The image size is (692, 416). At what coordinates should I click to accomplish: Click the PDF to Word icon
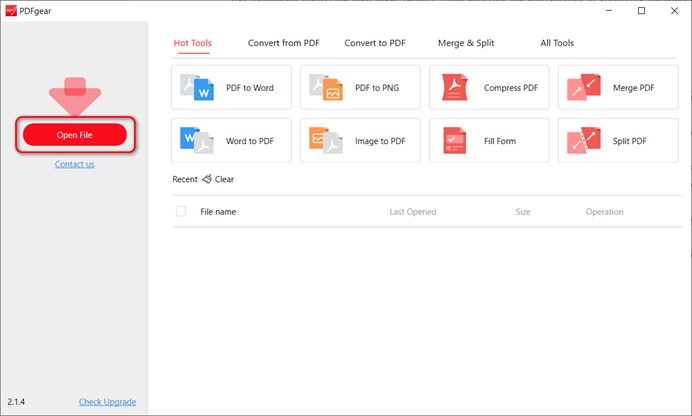(197, 87)
